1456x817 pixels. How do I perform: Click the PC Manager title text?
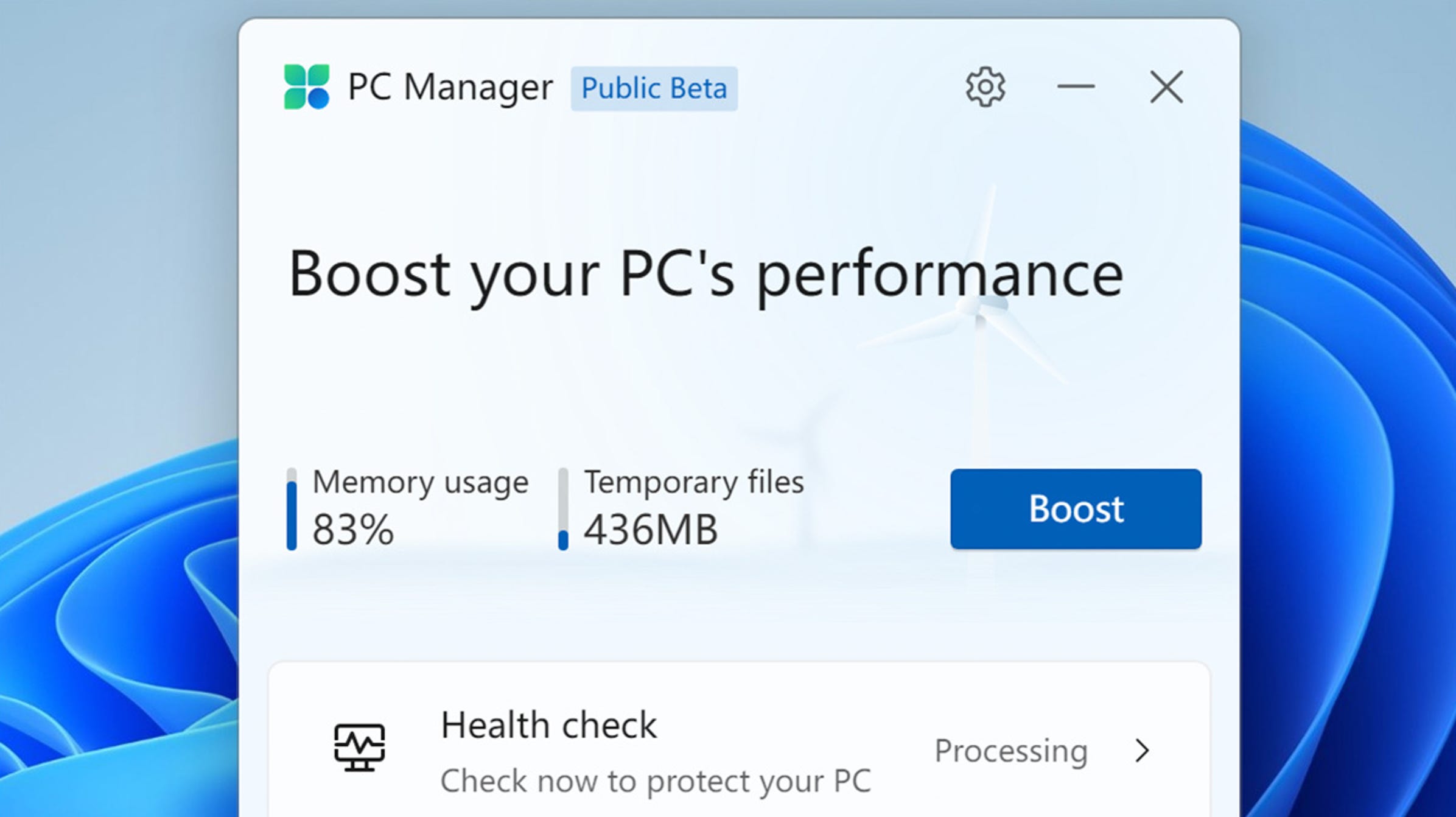pos(450,87)
